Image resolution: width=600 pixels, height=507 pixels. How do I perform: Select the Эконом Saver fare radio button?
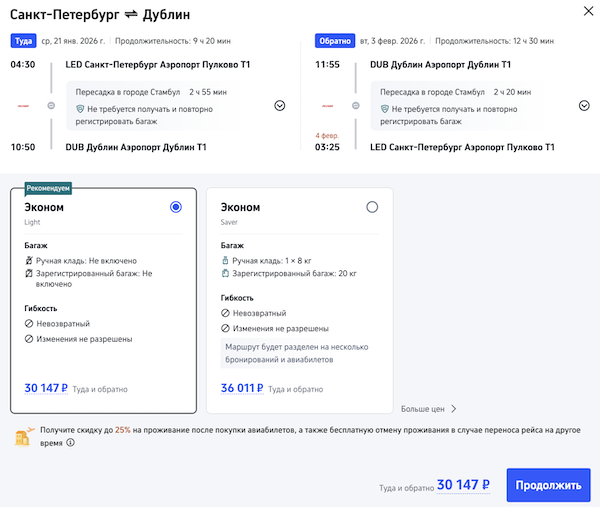(372, 207)
